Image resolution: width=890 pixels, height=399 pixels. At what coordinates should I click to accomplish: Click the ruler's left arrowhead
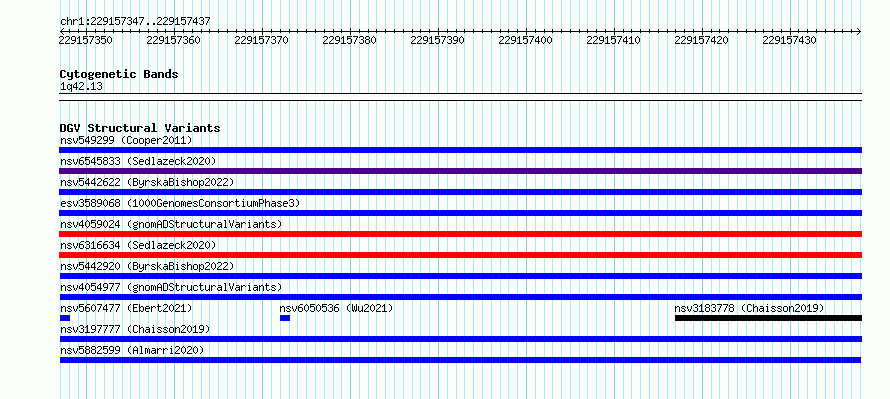point(62,31)
